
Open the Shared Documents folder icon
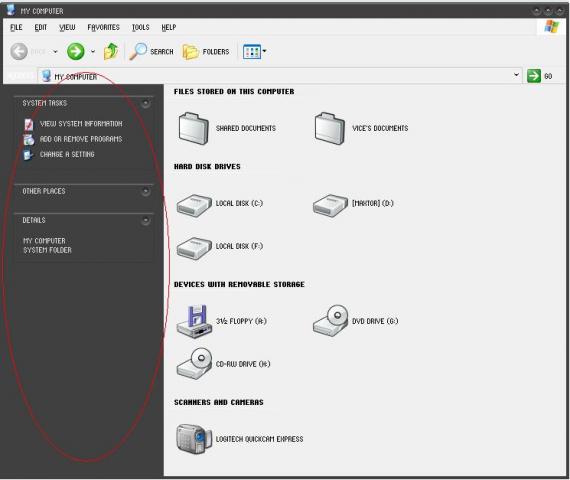point(193,128)
